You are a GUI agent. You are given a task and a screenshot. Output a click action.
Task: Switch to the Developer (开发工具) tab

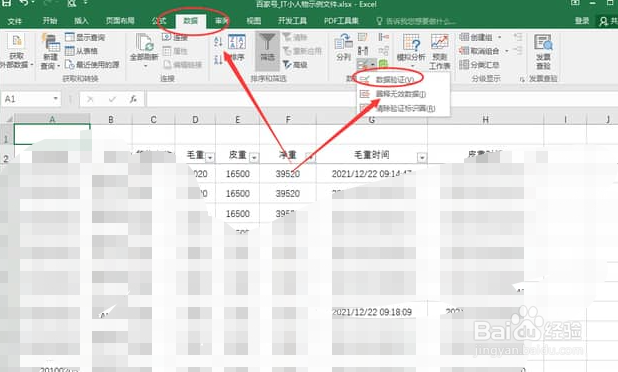click(x=292, y=20)
